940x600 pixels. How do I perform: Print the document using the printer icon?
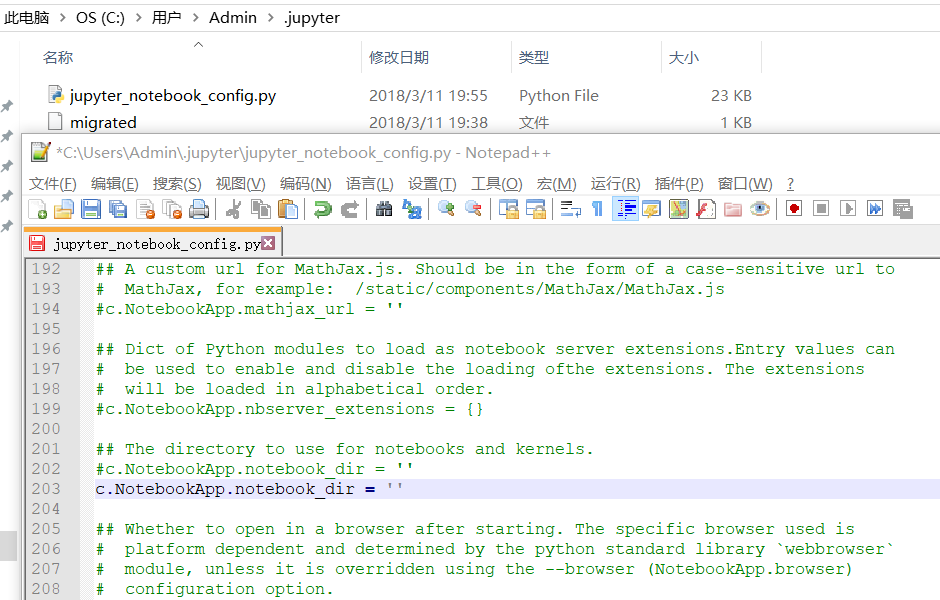point(199,209)
